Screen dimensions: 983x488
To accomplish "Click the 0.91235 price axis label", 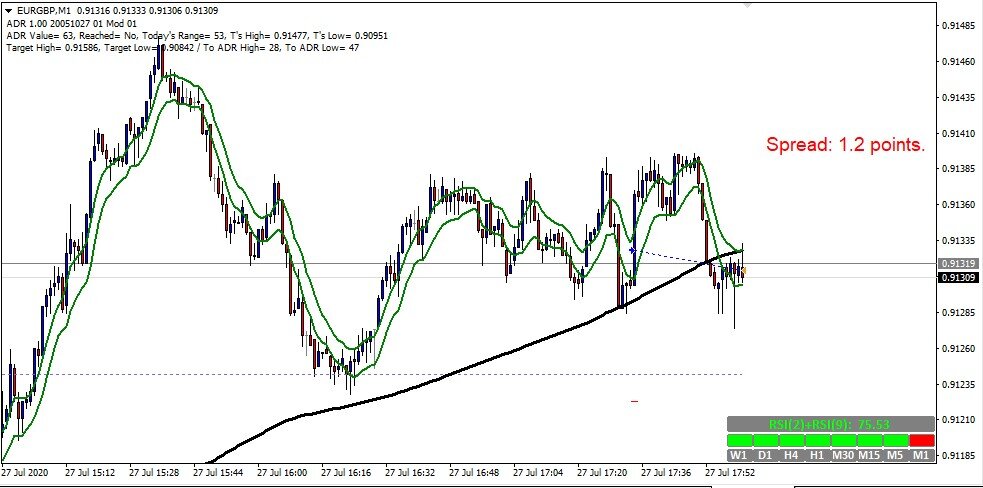I will tap(960, 384).
